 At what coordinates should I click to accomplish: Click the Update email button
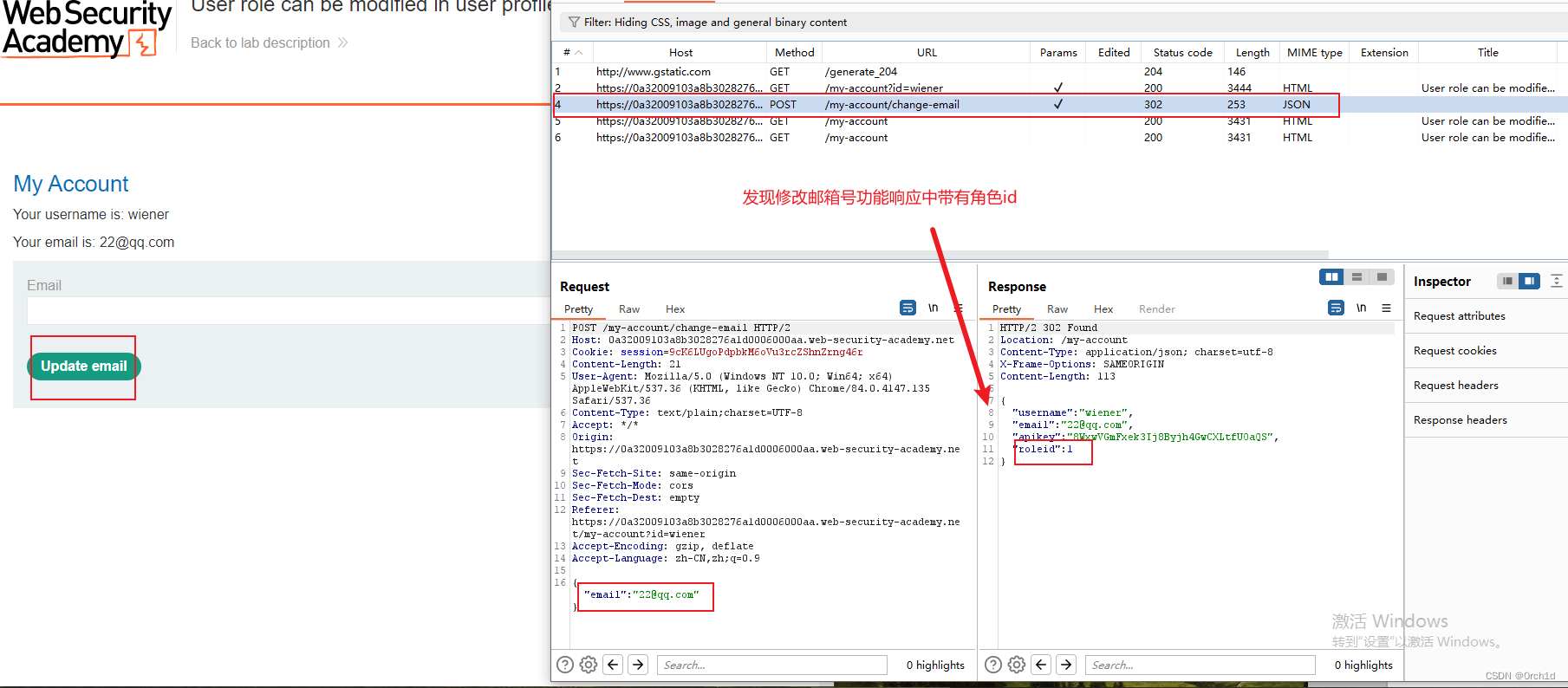pos(84,367)
